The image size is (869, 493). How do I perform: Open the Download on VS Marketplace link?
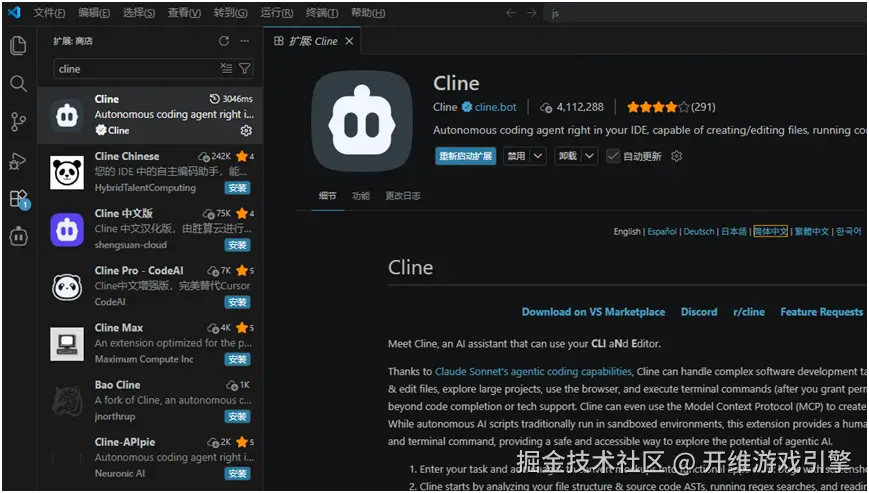coord(594,312)
